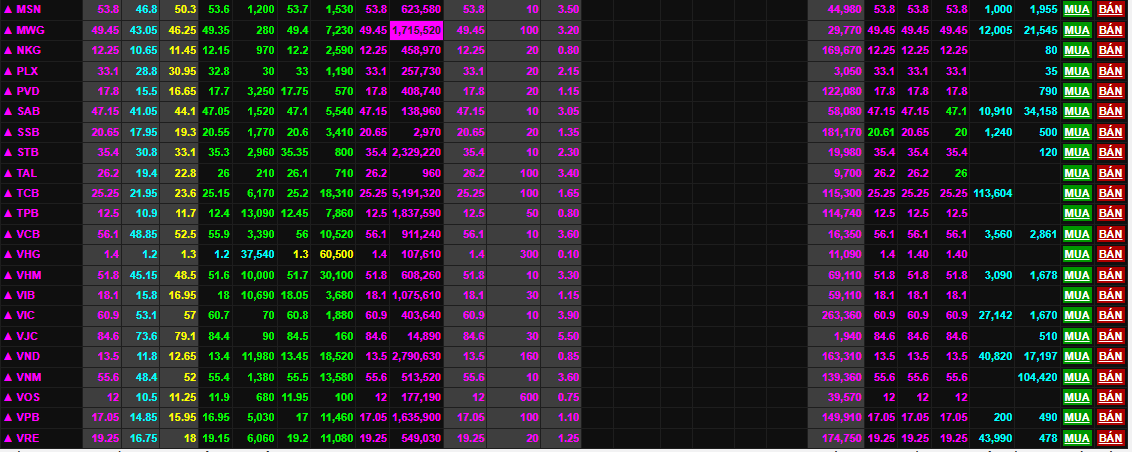The width and height of the screenshot is (1132, 452).
Task: Click the 113,604 value in the TCB row
Action: click(x=993, y=194)
